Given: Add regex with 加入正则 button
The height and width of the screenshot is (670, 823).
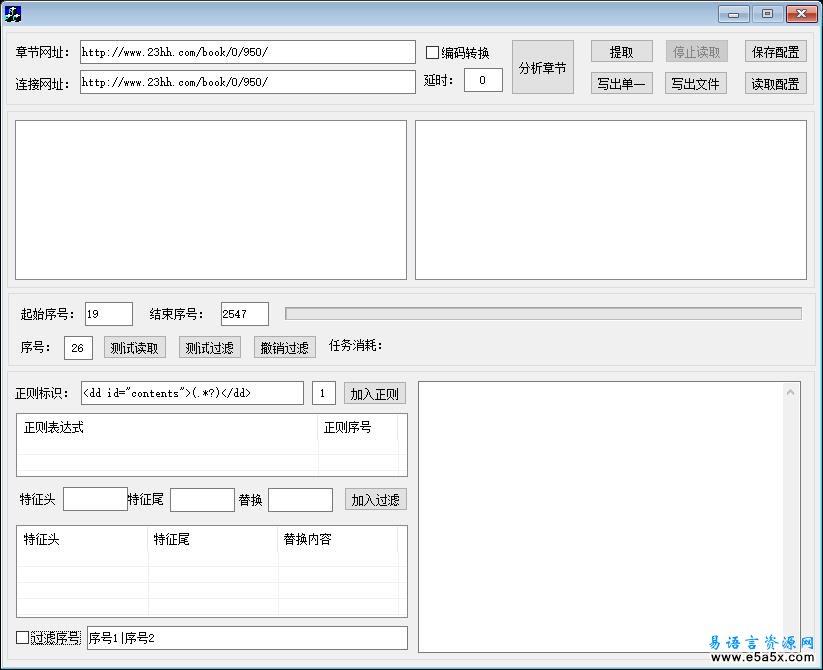Looking at the screenshot, I should click(x=374, y=393).
